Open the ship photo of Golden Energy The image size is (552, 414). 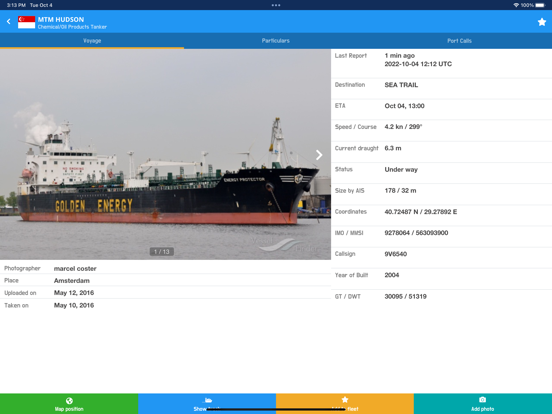point(165,154)
